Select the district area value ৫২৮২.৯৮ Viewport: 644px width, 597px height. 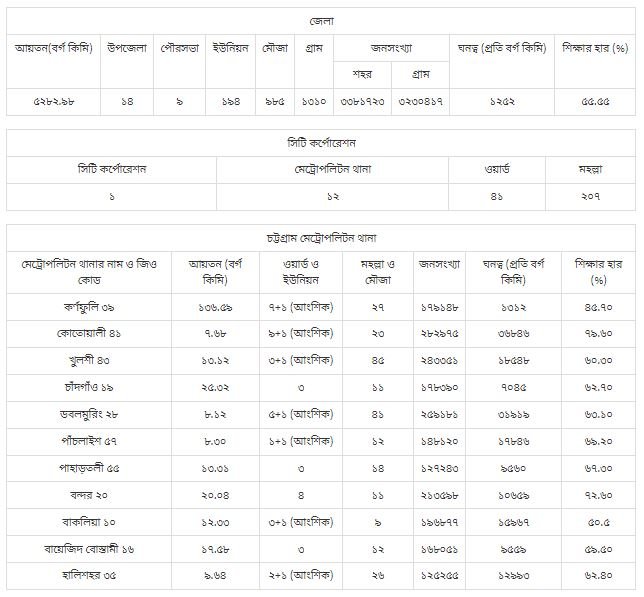coord(54,102)
